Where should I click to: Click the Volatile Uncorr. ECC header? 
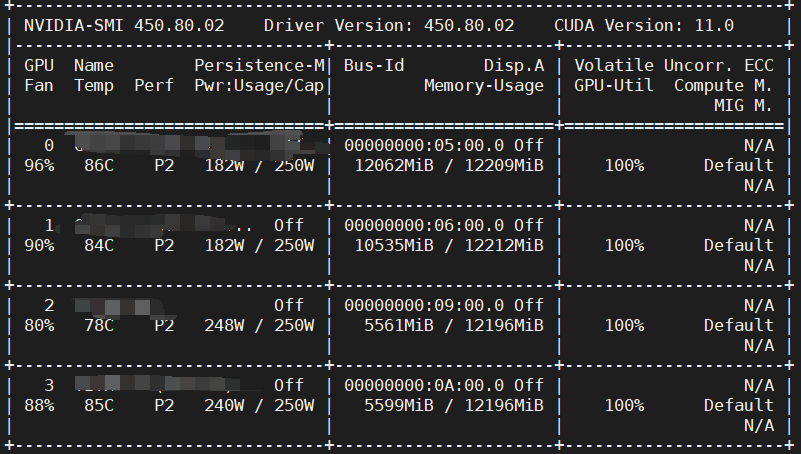pyautogui.click(x=674, y=65)
